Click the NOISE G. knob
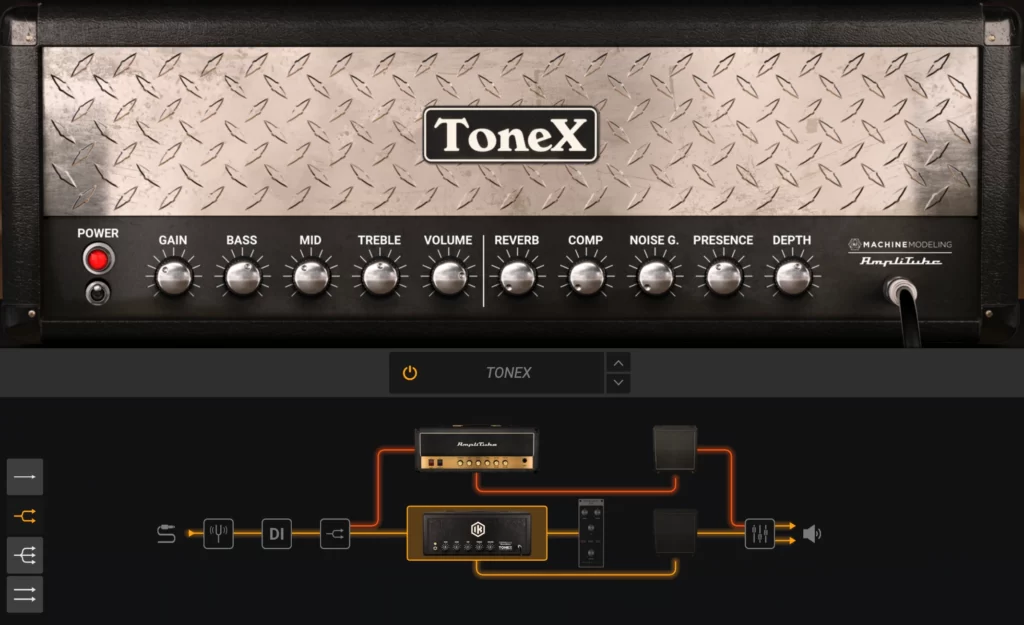The height and width of the screenshot is (625, 1024). [x=654, y=277]
